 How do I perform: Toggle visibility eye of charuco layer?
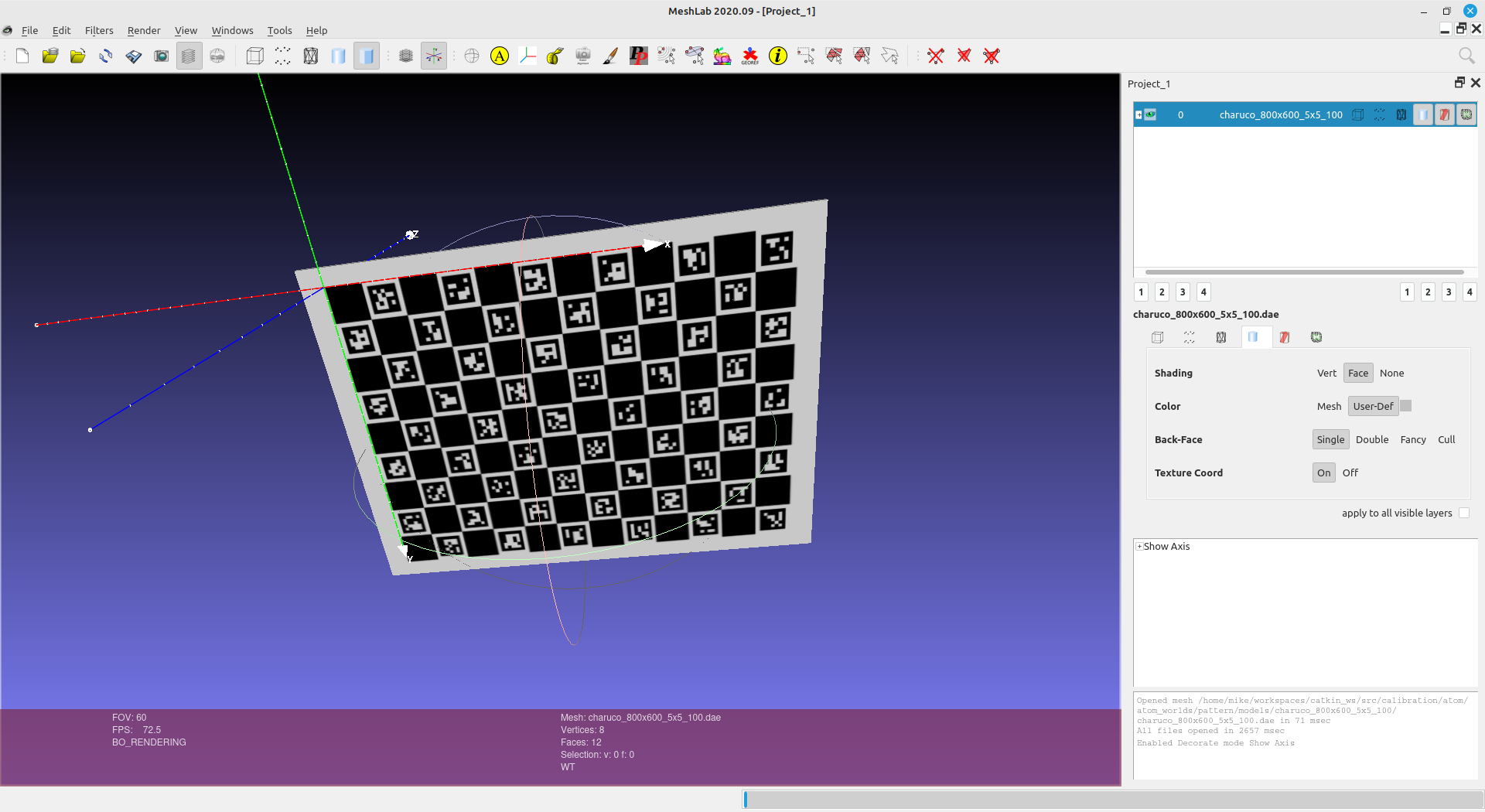coord(1151,114)
